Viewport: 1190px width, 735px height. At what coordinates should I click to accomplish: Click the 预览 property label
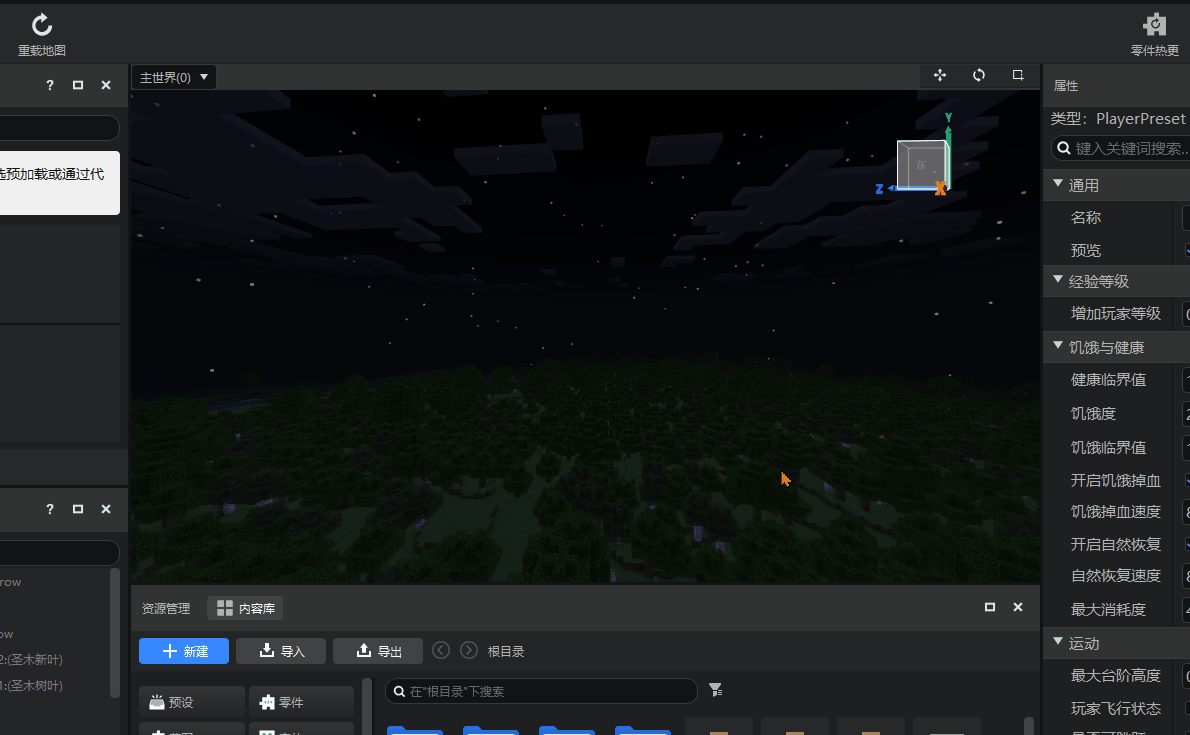click(1085, 251)
